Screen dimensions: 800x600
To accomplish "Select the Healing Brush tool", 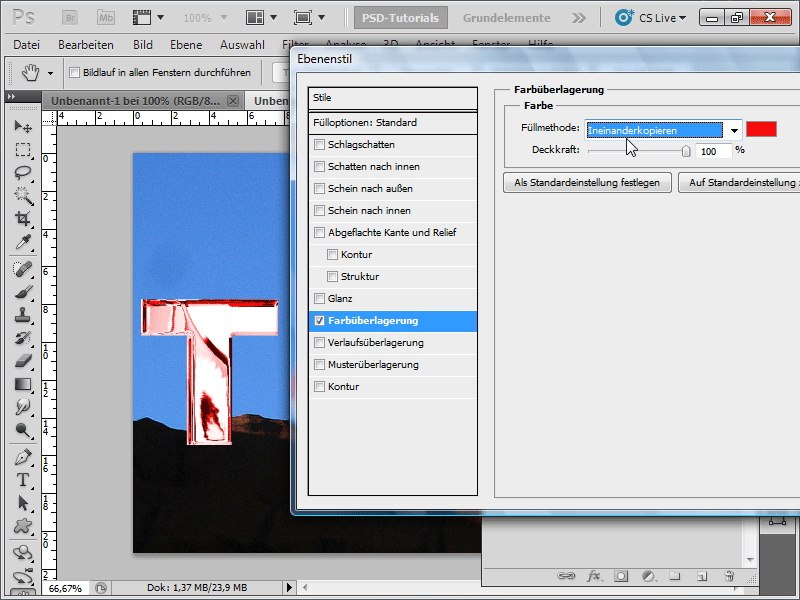I will (23, 269).
